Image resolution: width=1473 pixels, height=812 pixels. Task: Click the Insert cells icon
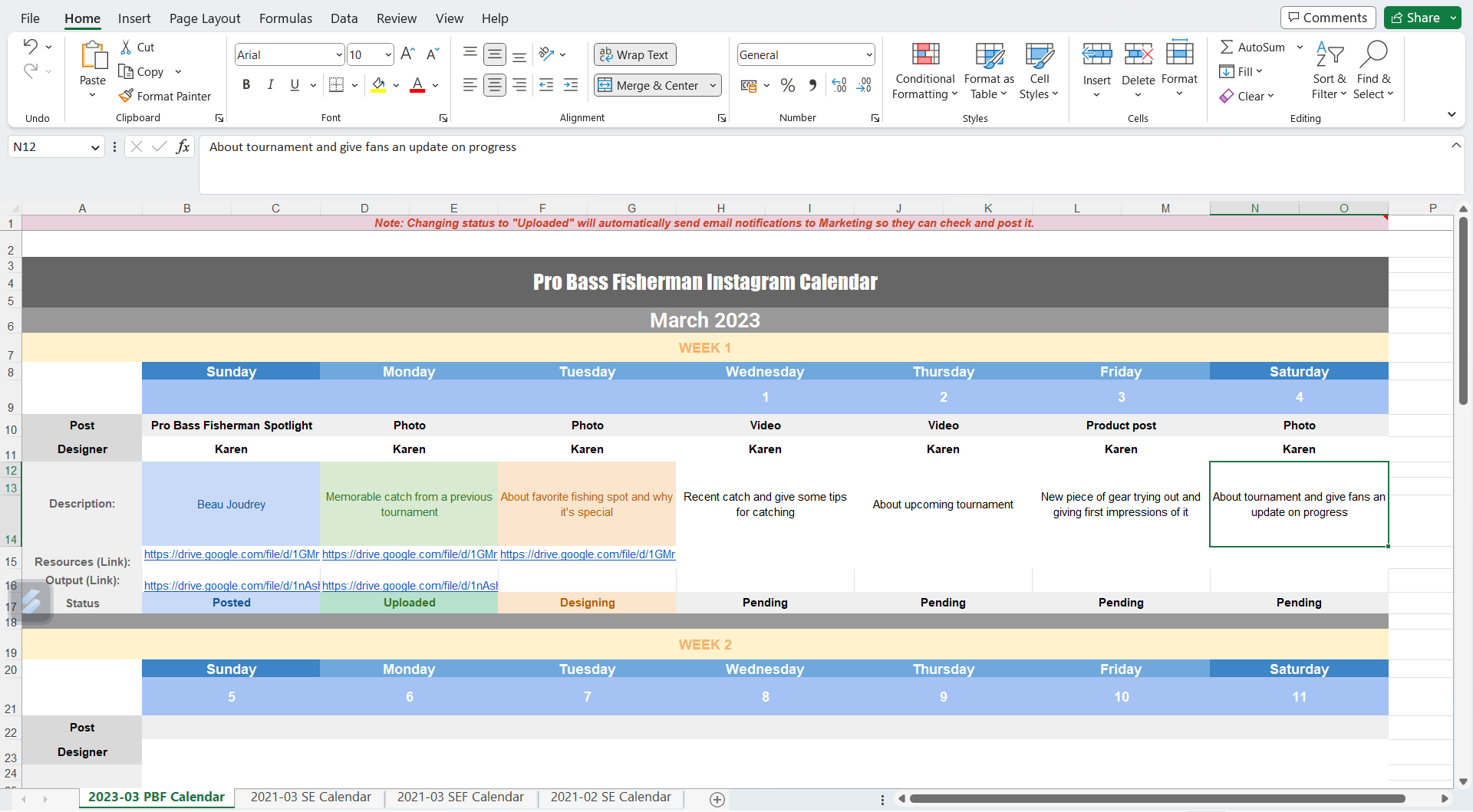[1097, 54]
